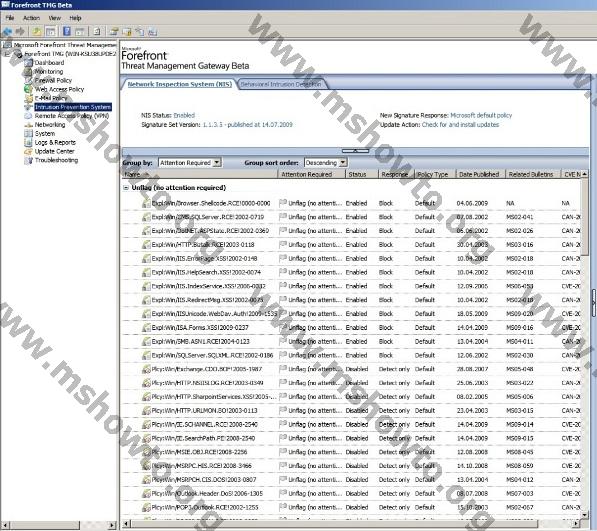Image resolution: width=597 pixels, height=531 pixels.
Task: Select the System node in the tree
Action: tap(45, 134)
